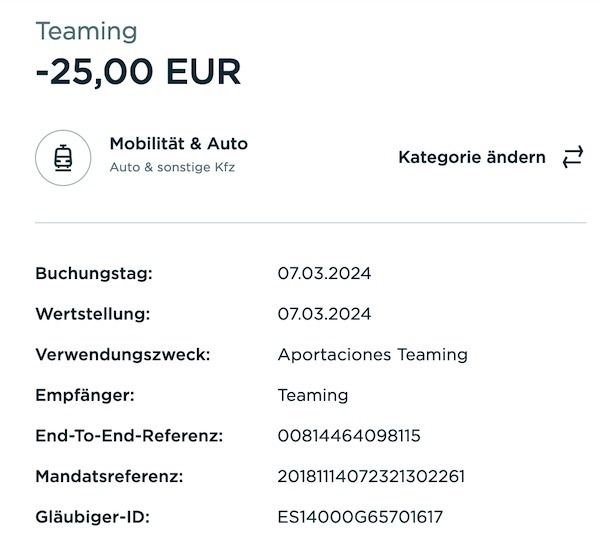
Task: Open Kategorie ändern
Action: tap(472, 157)
